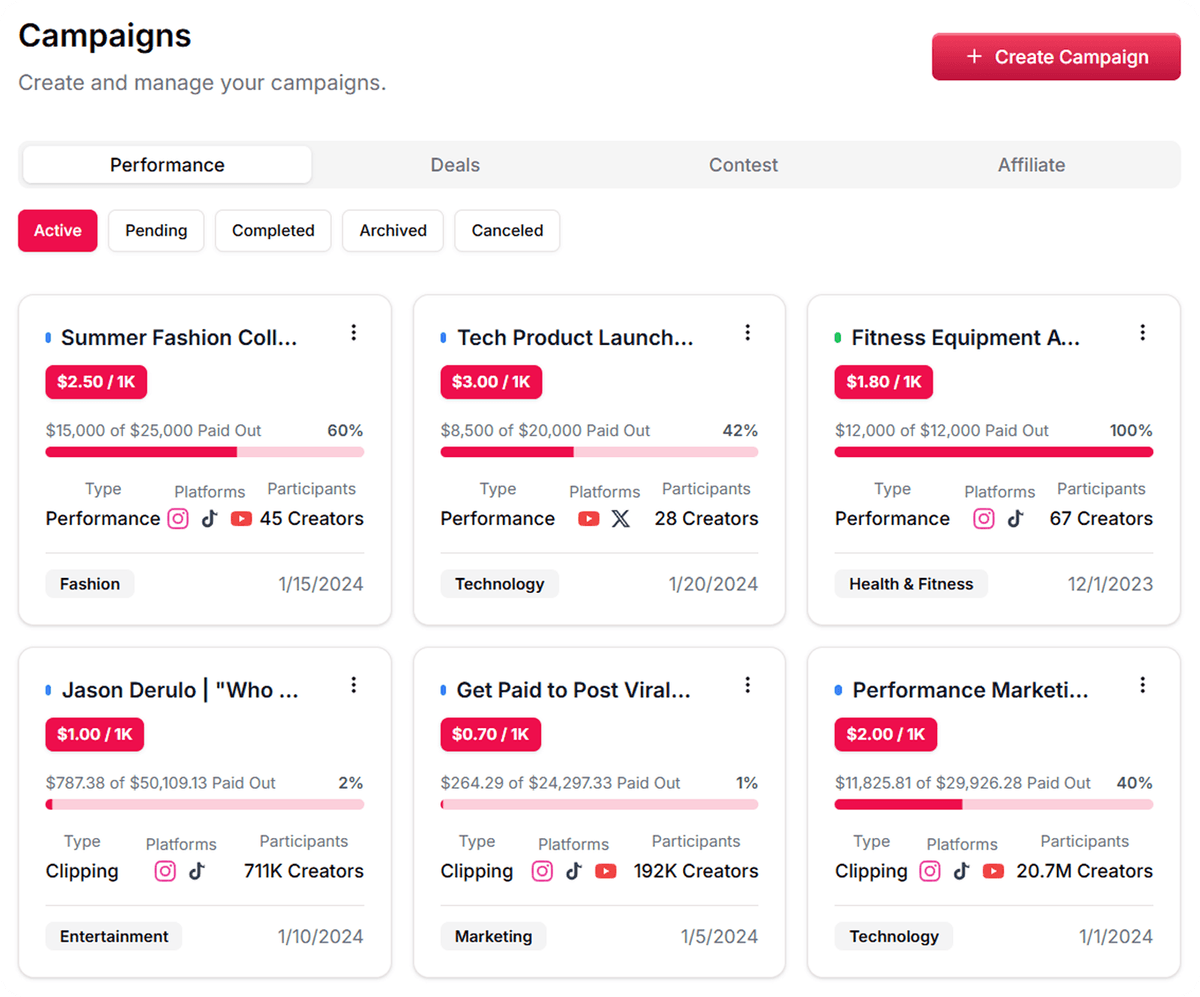The width and height of the screenshot is (1200, 997).
Task: Click the Instagram icon on Get Paid to Post card
Action: pyautogui.click(x=542, y=870)
